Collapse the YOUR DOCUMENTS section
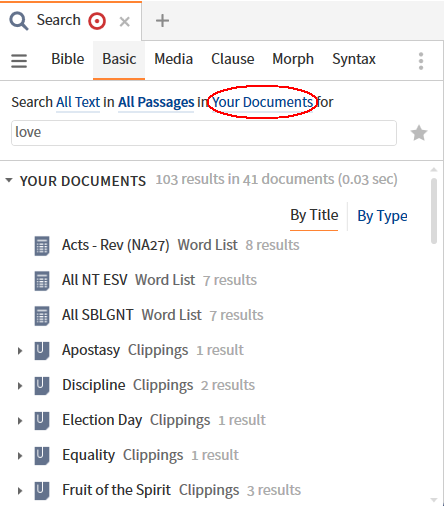The width and height of the screenshot is (444, 506). pyautogui.click(x=9, y=181)
